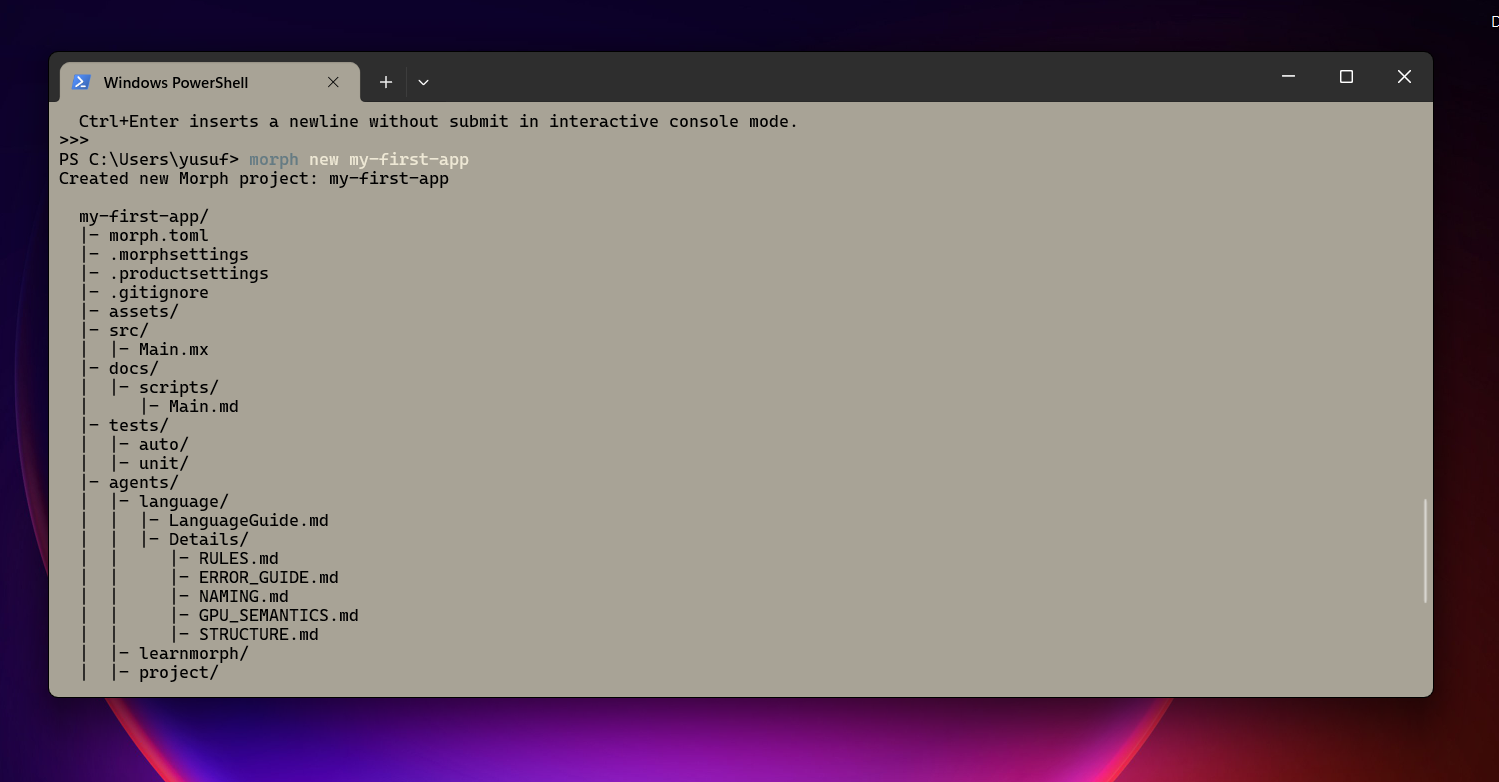Maximize the terminal window

[1346, 76]
